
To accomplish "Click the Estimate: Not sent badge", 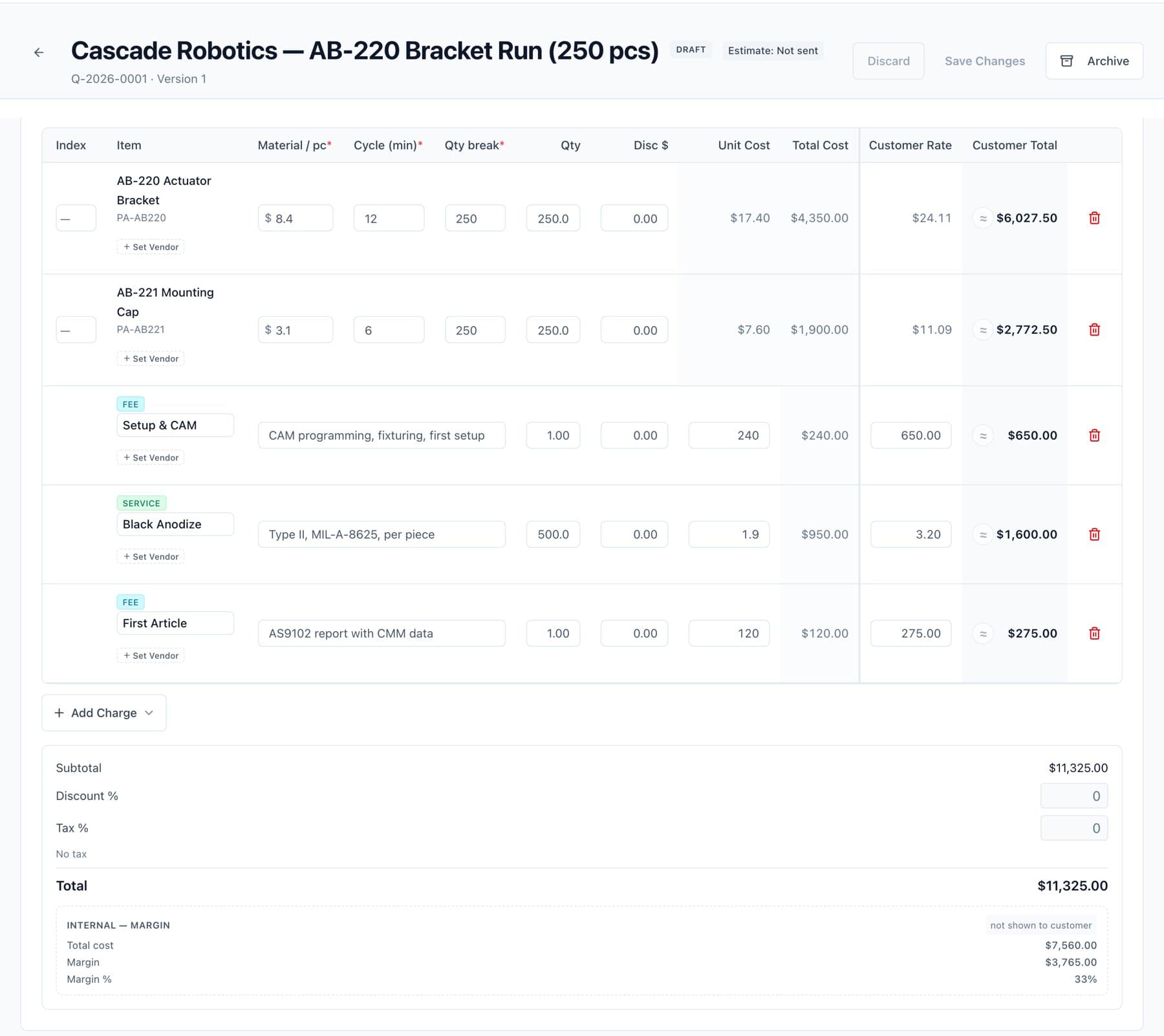I will 773,50.
